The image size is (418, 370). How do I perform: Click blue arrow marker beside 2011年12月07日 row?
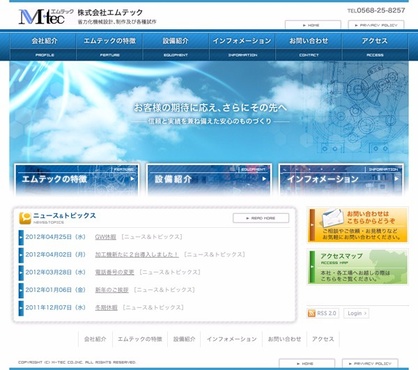21,308
